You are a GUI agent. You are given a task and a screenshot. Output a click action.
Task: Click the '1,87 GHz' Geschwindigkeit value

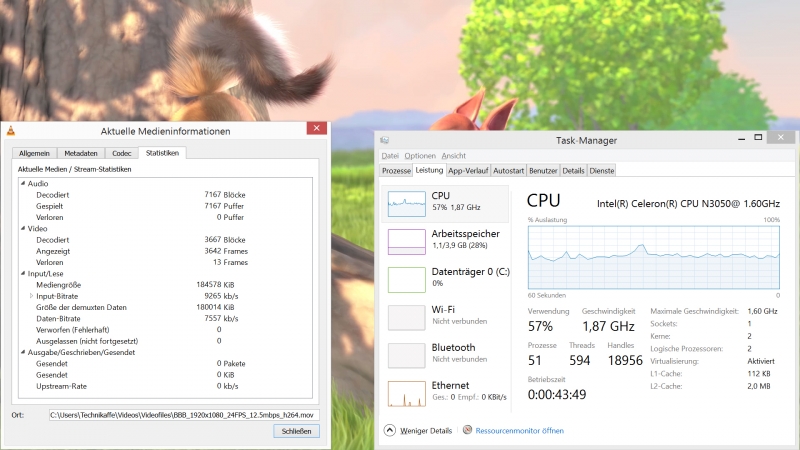click(608, 326)
